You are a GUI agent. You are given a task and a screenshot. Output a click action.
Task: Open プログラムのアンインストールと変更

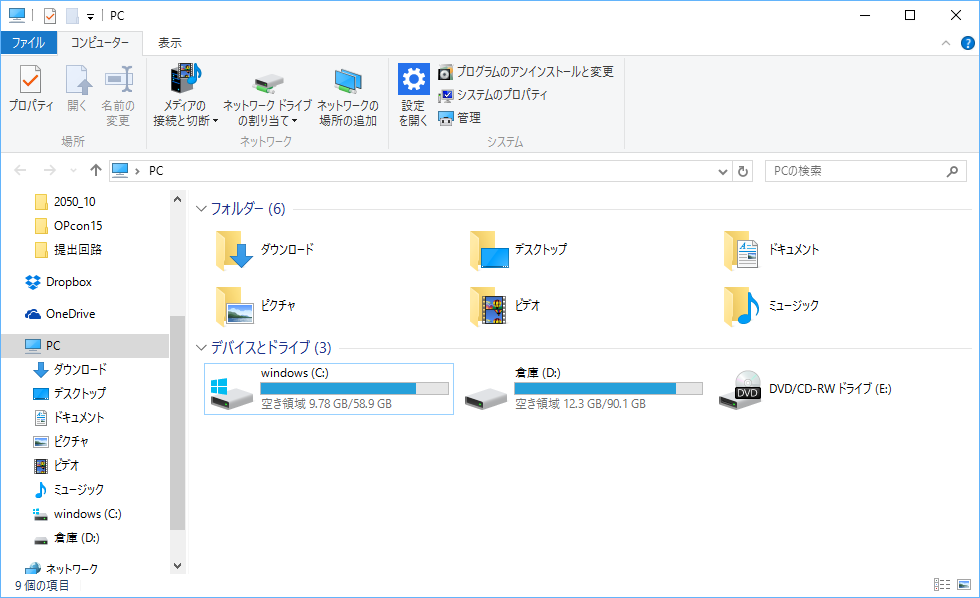coord(526,72)
